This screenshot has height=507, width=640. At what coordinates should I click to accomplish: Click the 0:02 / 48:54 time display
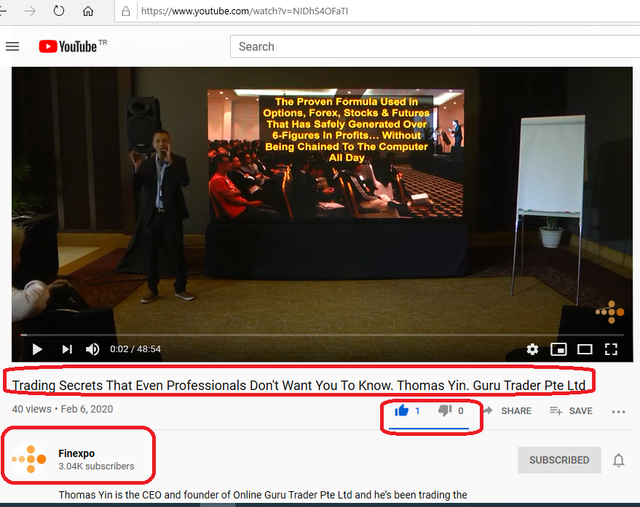pyautogui.click(x=135, y=349)
